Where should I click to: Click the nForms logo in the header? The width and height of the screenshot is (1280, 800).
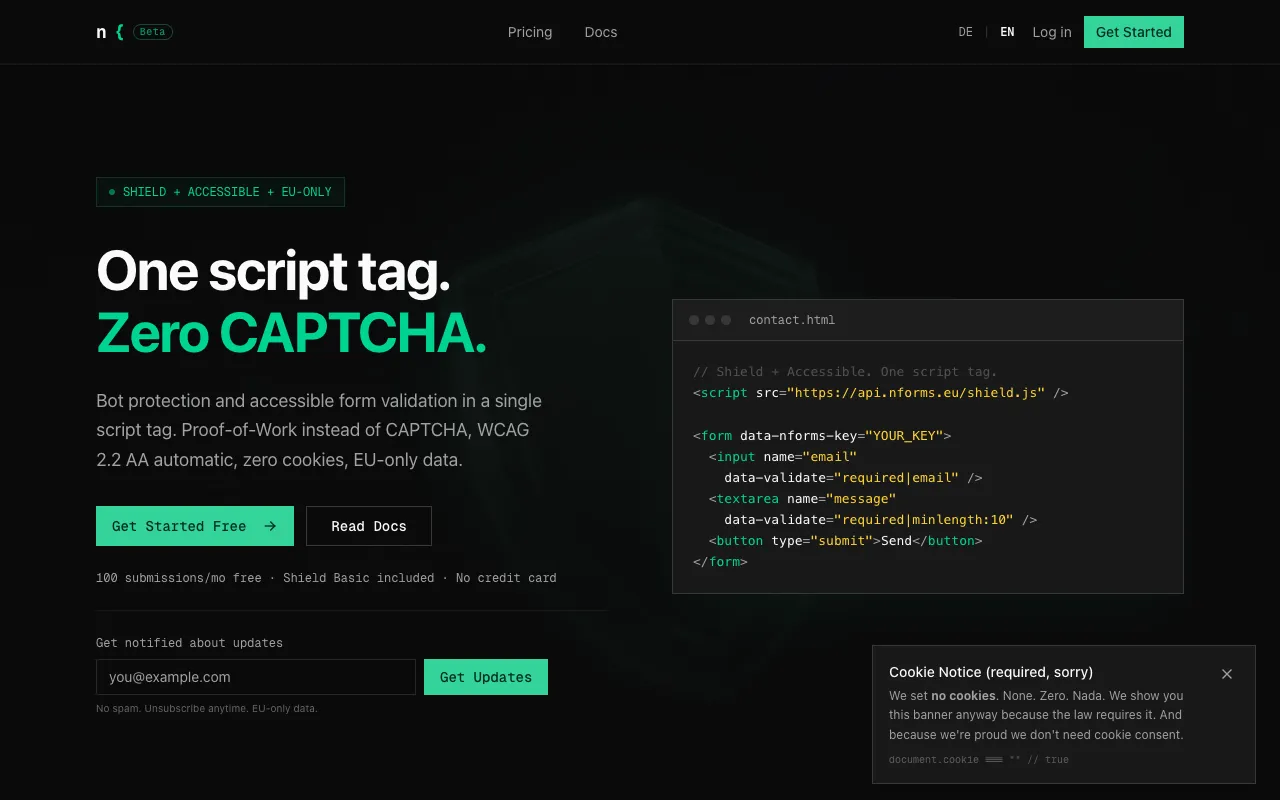[x=110, y=32]
